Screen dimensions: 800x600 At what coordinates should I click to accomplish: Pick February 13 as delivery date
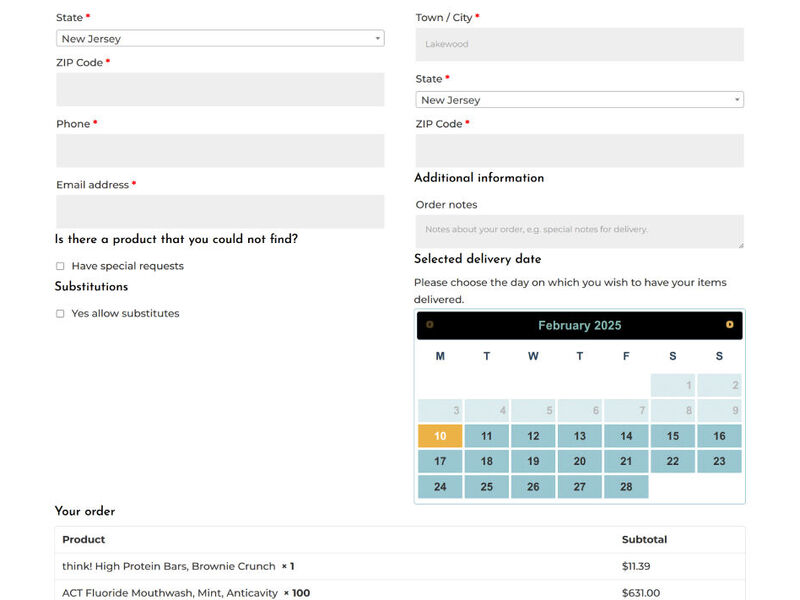coord(580,436)
